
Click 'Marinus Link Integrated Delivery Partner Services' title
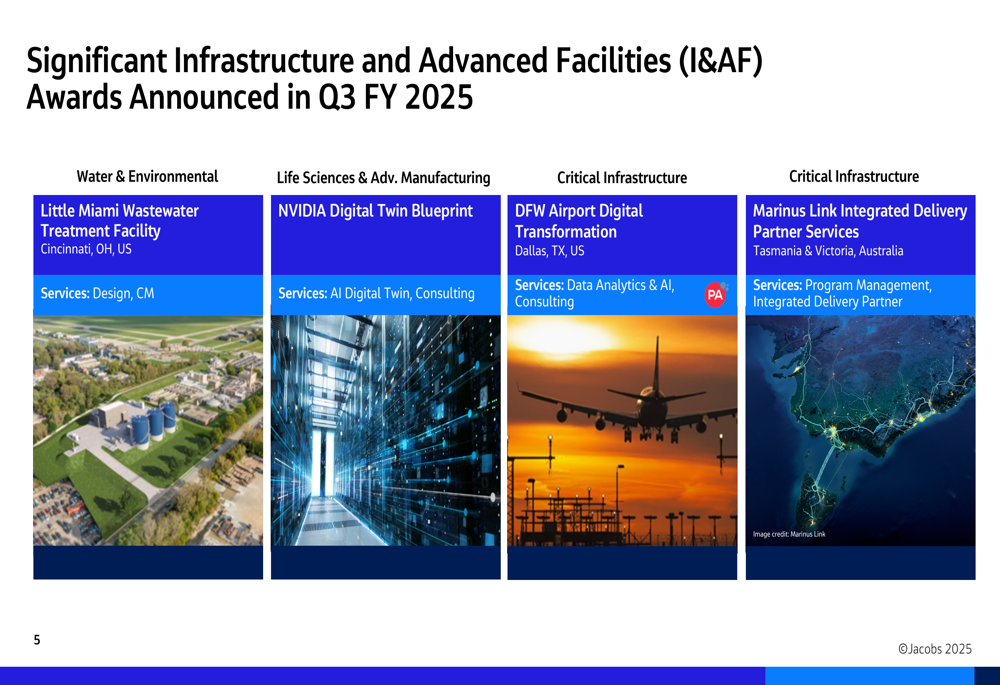pyautogui.click(x=860, y=221)
